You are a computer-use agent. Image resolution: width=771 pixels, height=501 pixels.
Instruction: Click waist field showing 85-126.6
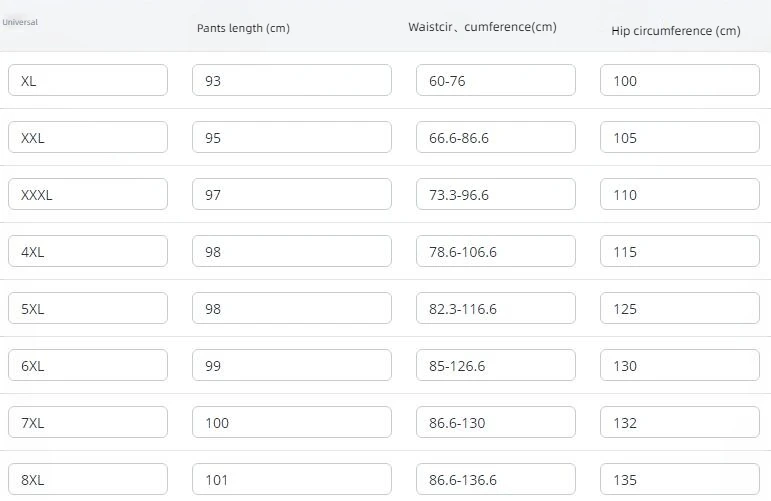pyautogui.click(x=495, y=366)
